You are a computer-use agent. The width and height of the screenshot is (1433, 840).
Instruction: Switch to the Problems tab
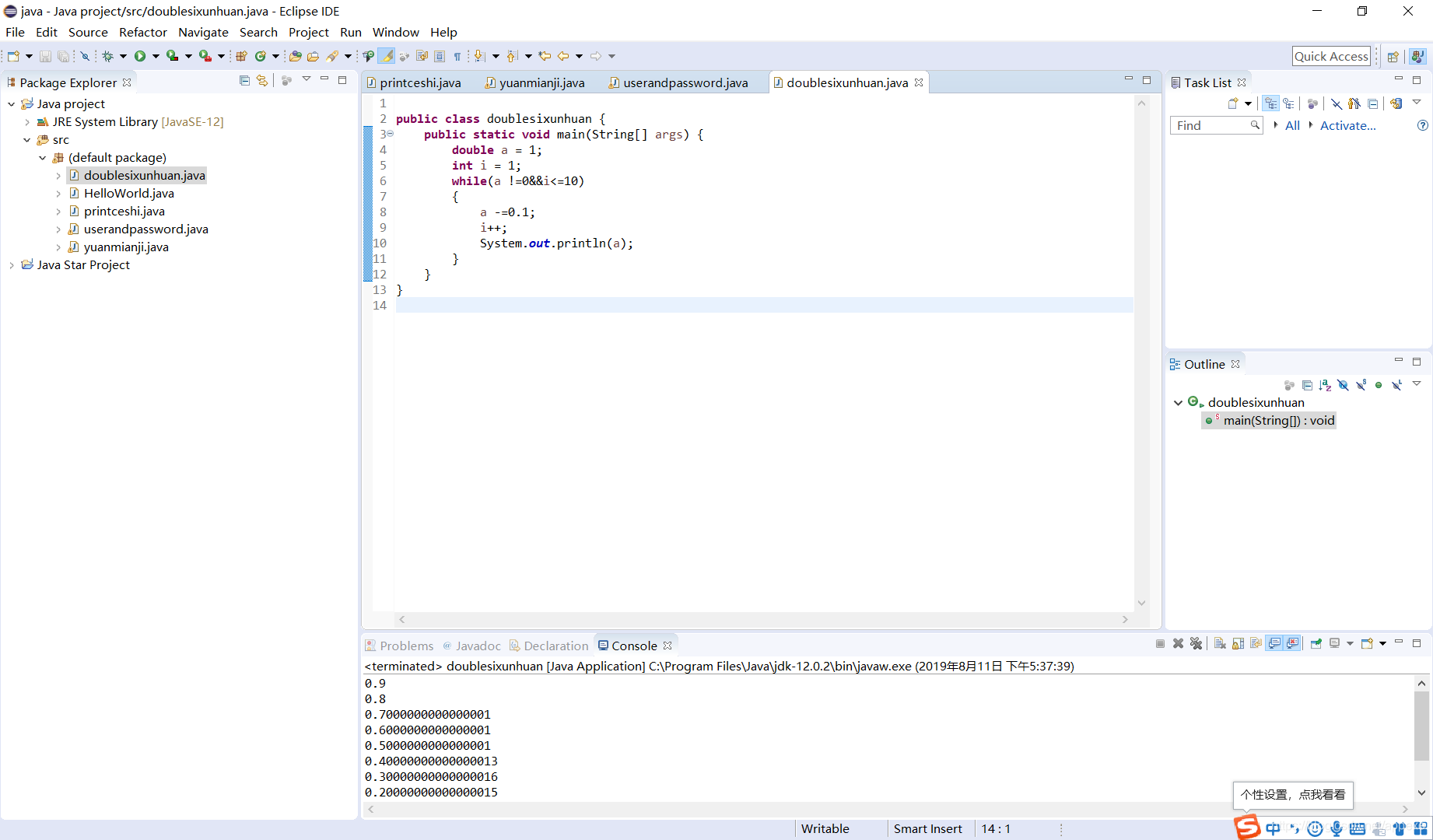[400, 646]
